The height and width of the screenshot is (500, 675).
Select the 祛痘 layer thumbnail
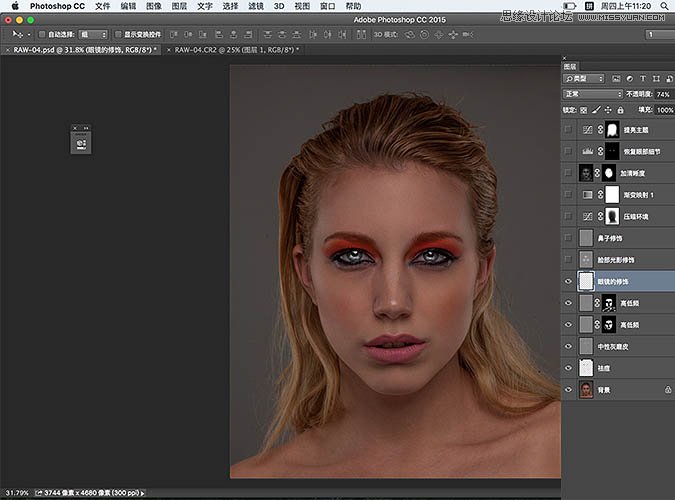pyautogui.click(x=586, y=368)
